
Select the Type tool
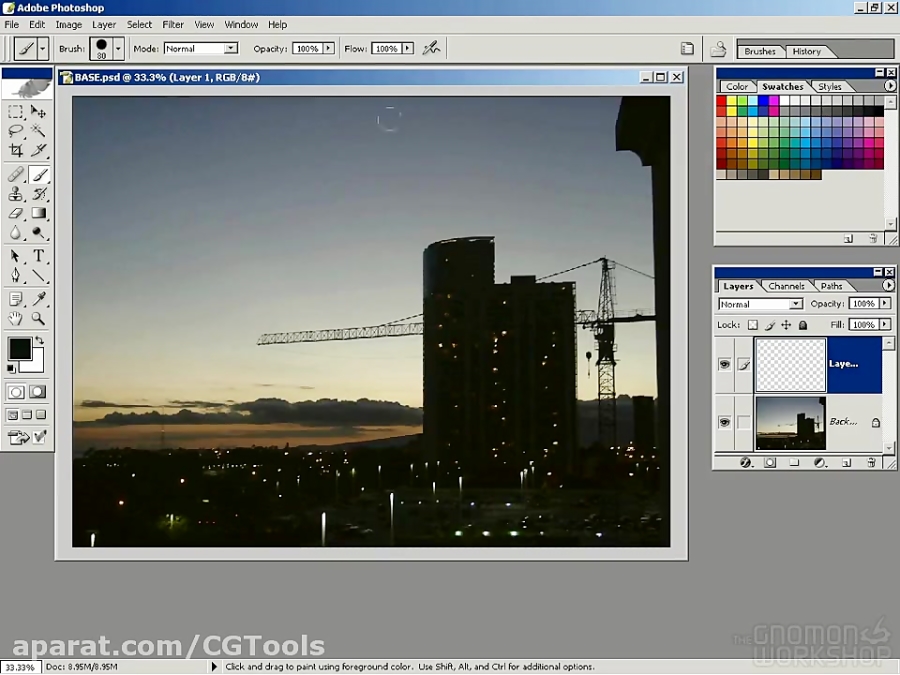tap(38, 257)
